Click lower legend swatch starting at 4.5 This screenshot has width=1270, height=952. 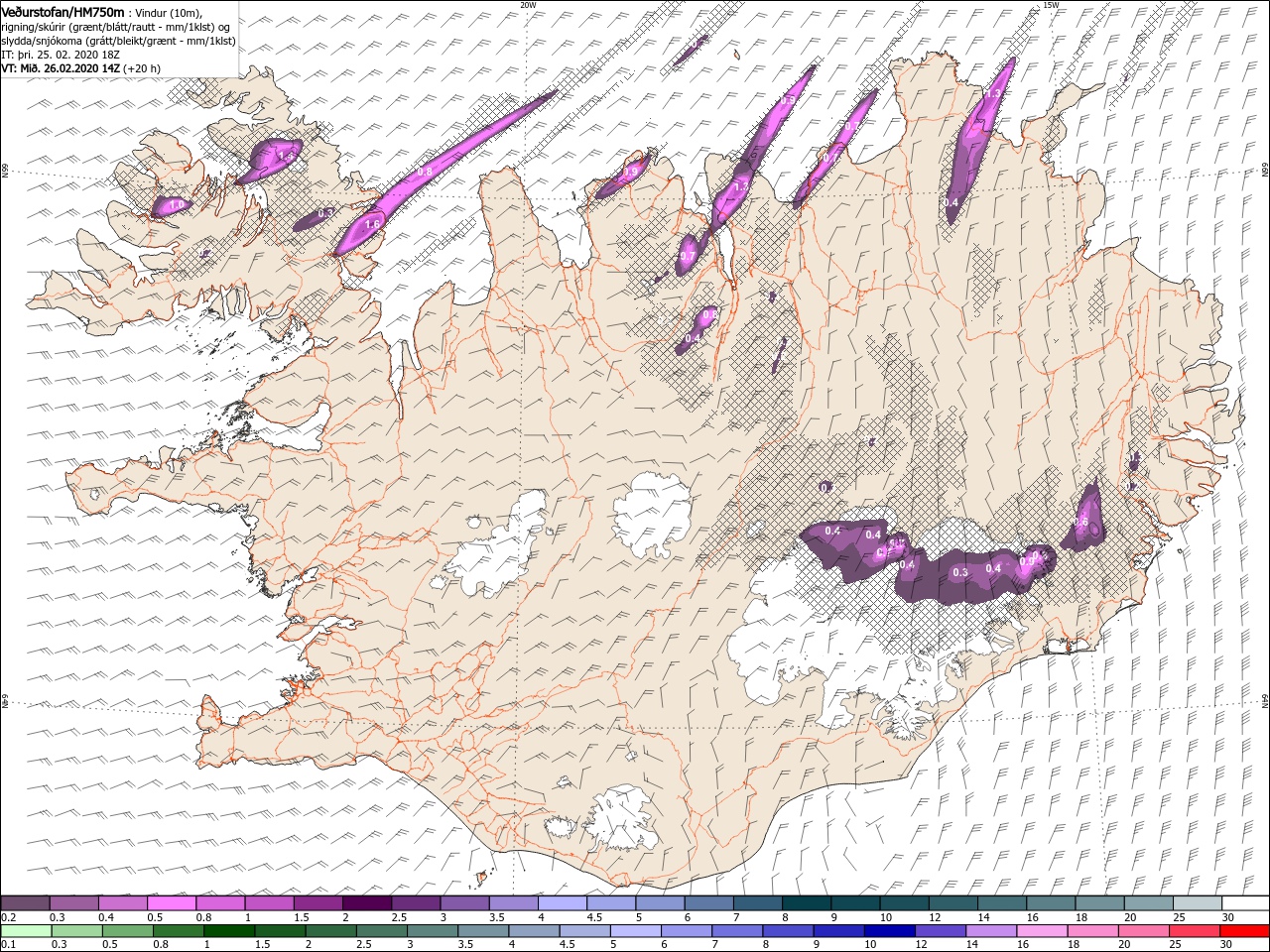pyautogui.click(x=584, y=931)
